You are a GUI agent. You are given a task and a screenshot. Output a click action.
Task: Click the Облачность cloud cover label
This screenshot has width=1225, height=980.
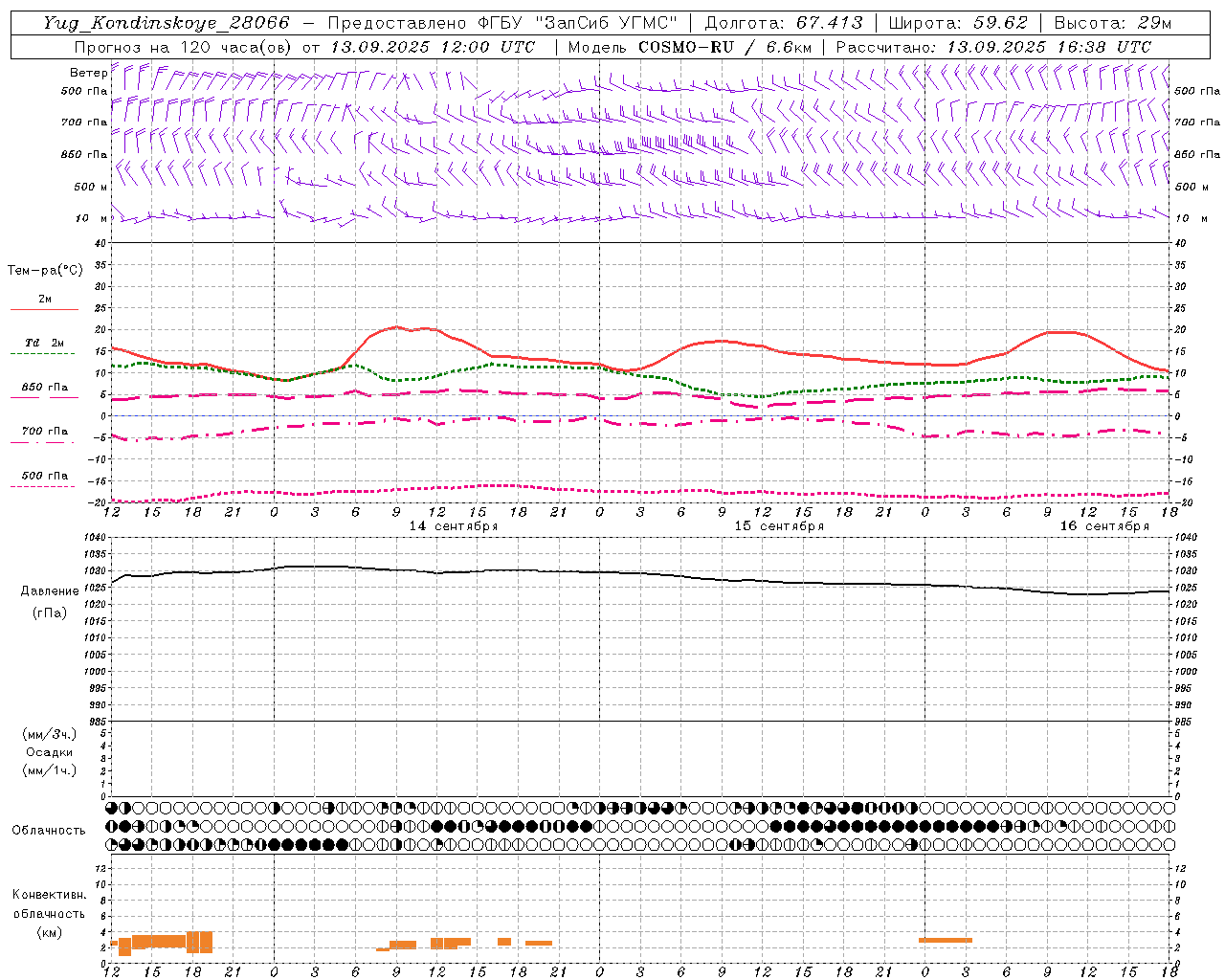pos(49,831)
